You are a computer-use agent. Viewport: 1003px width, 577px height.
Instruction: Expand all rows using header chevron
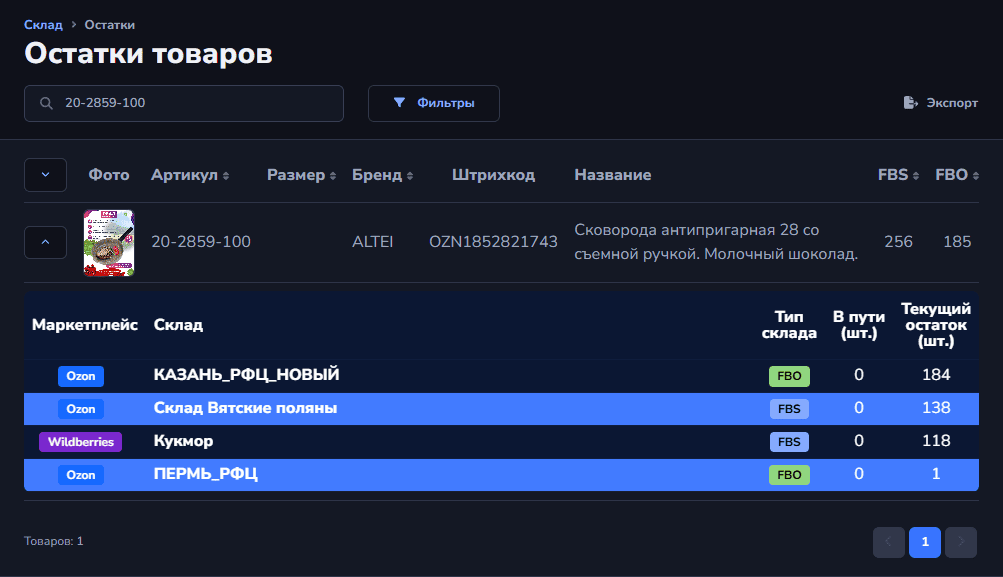tap(45, 175)
